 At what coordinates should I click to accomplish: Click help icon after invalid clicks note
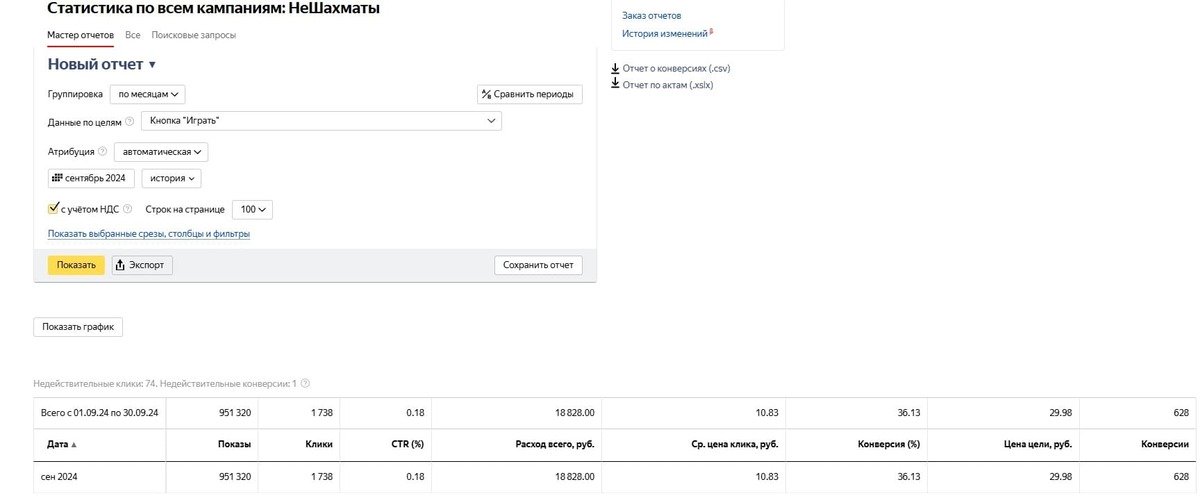(x=305, y=383)
